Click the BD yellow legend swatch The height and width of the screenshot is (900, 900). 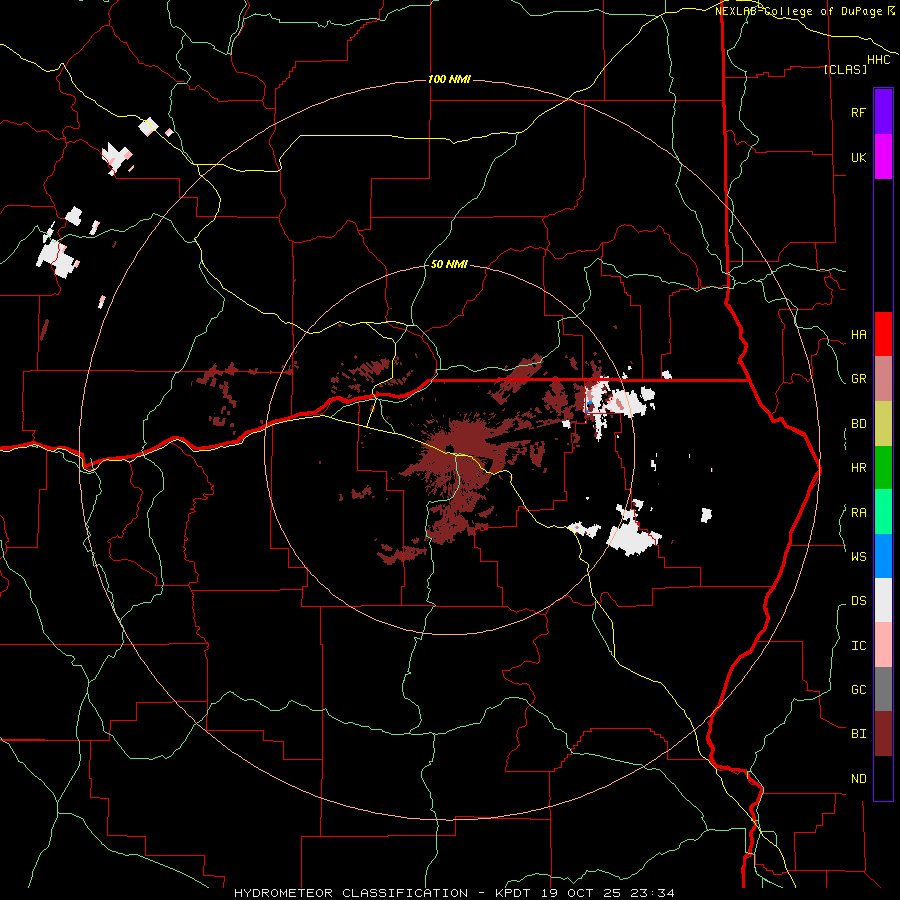[x=883, y=423]
